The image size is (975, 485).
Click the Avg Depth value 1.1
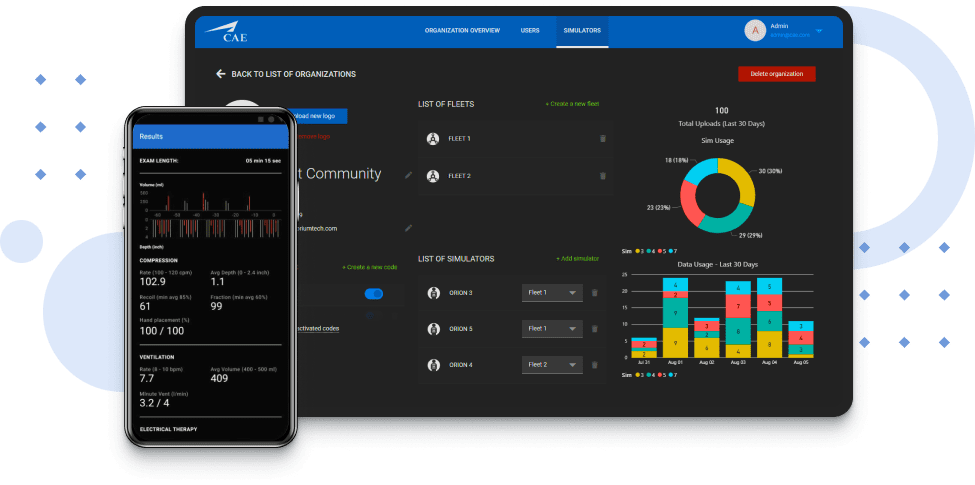pos(217,282)
